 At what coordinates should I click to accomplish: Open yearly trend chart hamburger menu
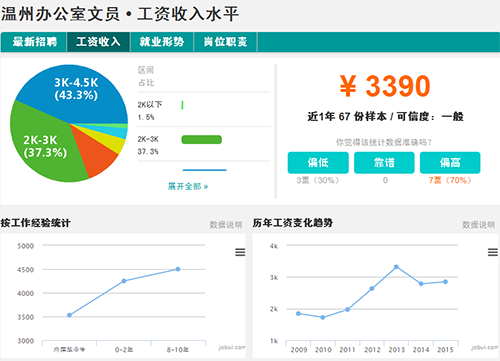493,252
